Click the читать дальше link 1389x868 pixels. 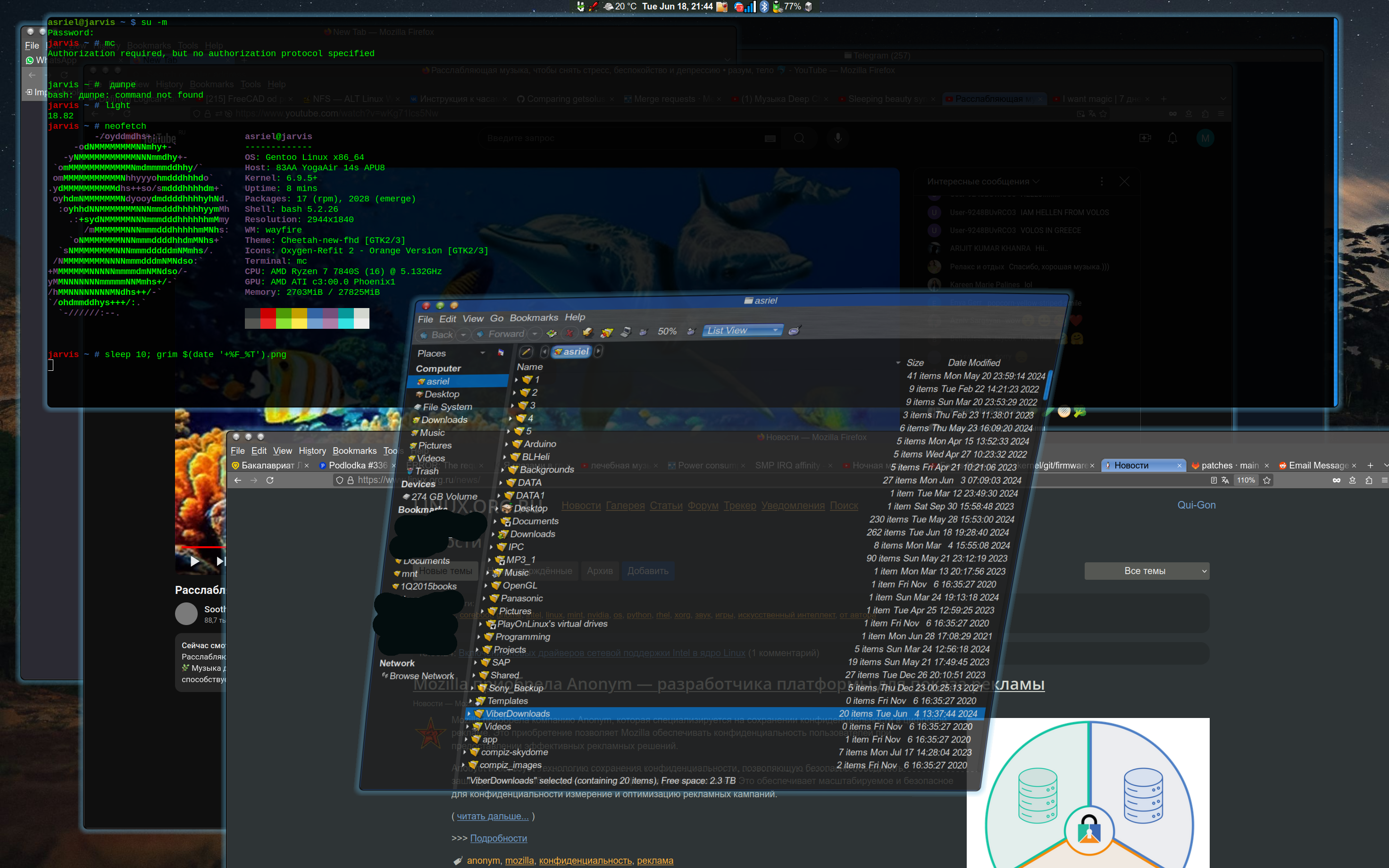tap(493, 816)
